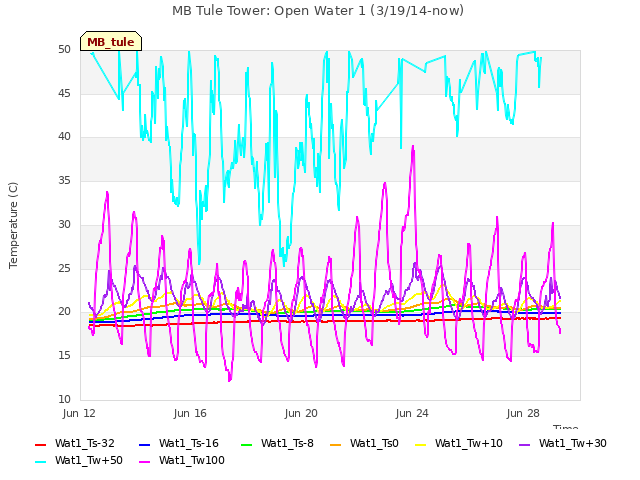The width and height of the screenshot is (640, 480).
Task: Click the magenta peak near Jun 24
Action: pos(413,148)
